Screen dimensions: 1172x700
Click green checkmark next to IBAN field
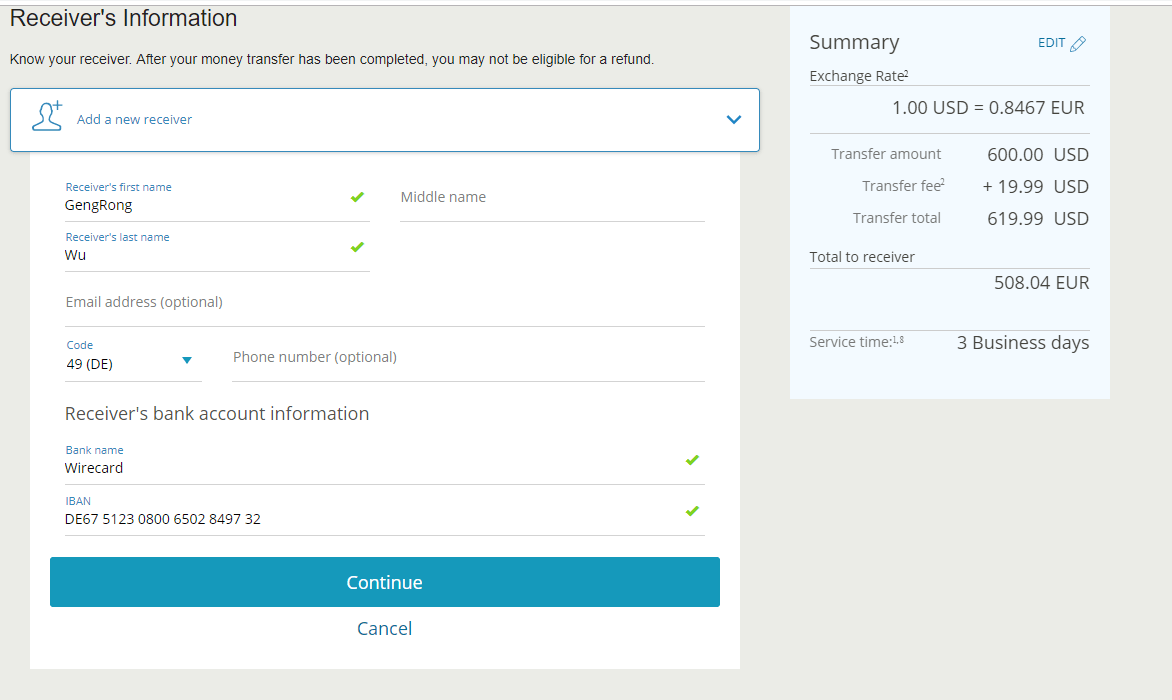(x=692, y=511)
